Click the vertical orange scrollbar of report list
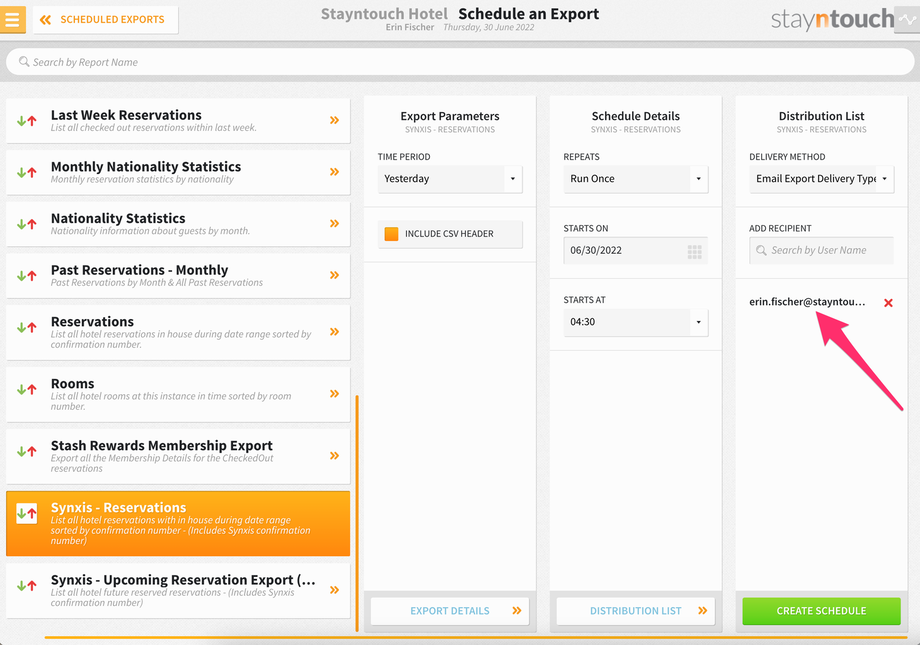Image resolution: width=920 pixels, height=645 pixels. pyautogui.click(x=357, y=514)
